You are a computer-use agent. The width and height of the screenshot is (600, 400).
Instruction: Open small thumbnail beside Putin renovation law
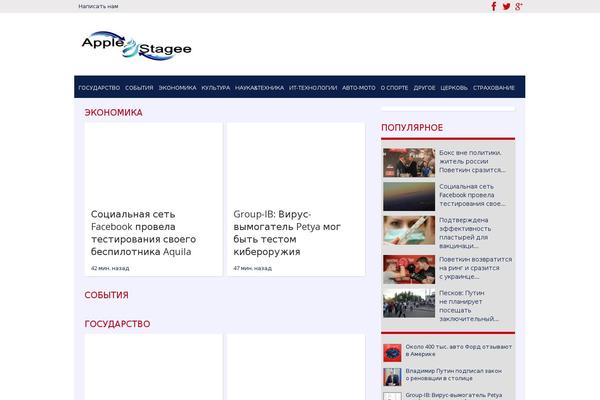click(x=392, y=377)
